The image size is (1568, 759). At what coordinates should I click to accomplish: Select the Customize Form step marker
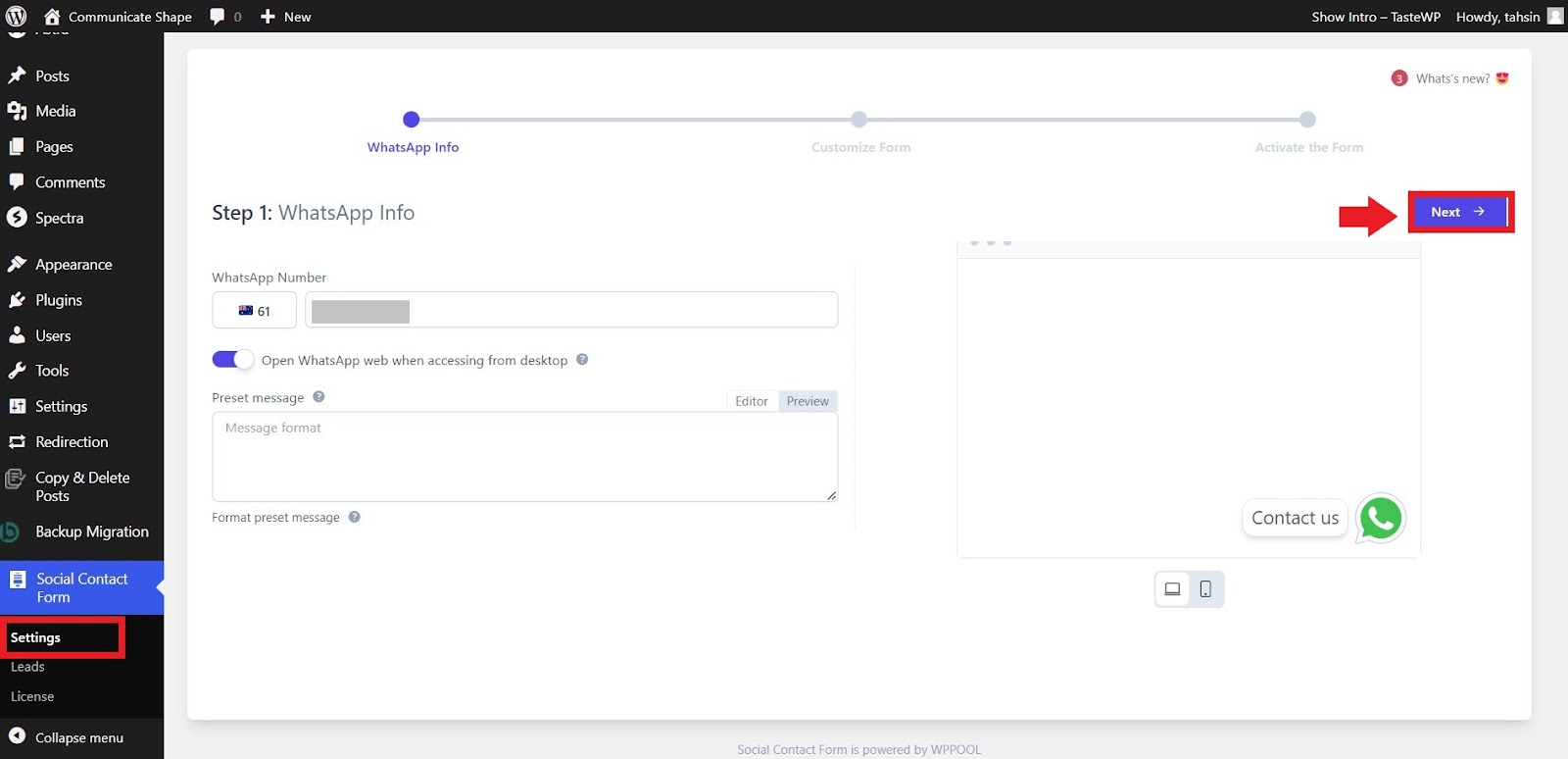tap(858, 120)
